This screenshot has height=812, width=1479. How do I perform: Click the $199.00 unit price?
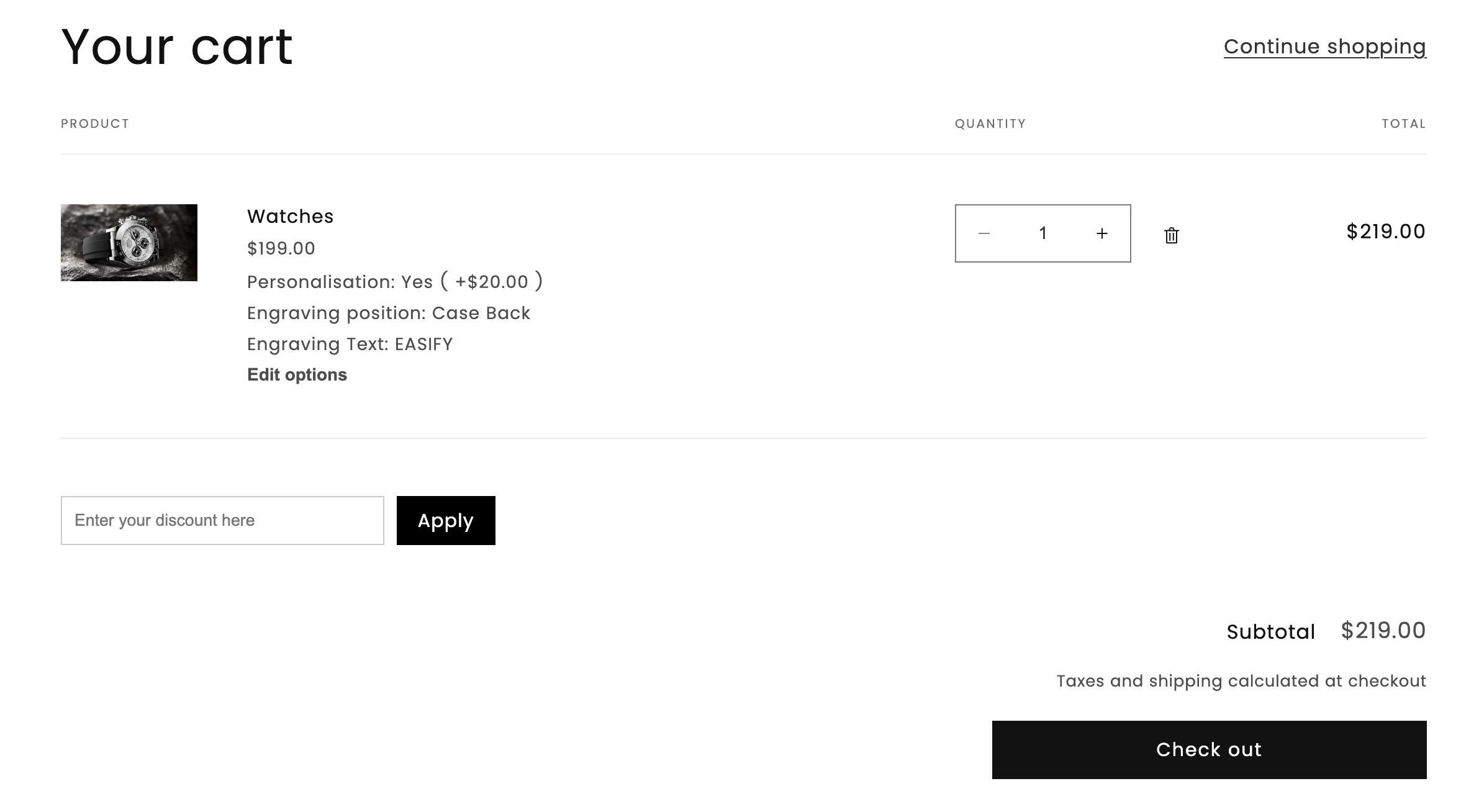click(281, 248)
